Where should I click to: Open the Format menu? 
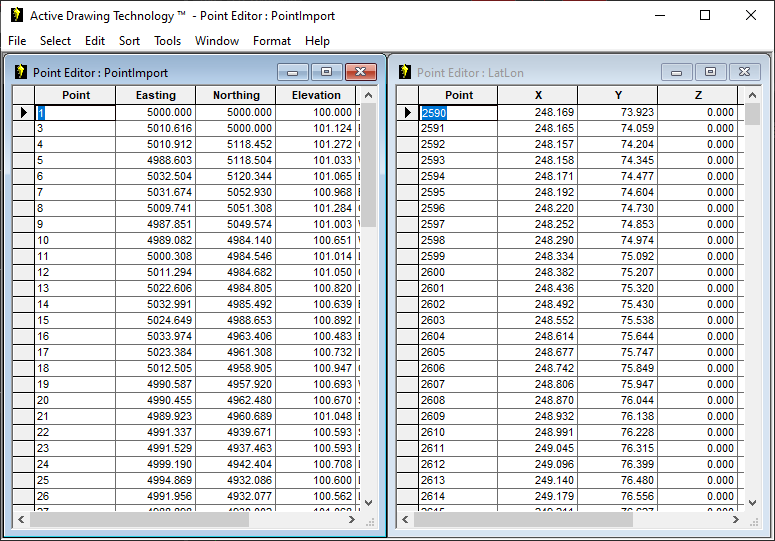coord(271,41)
